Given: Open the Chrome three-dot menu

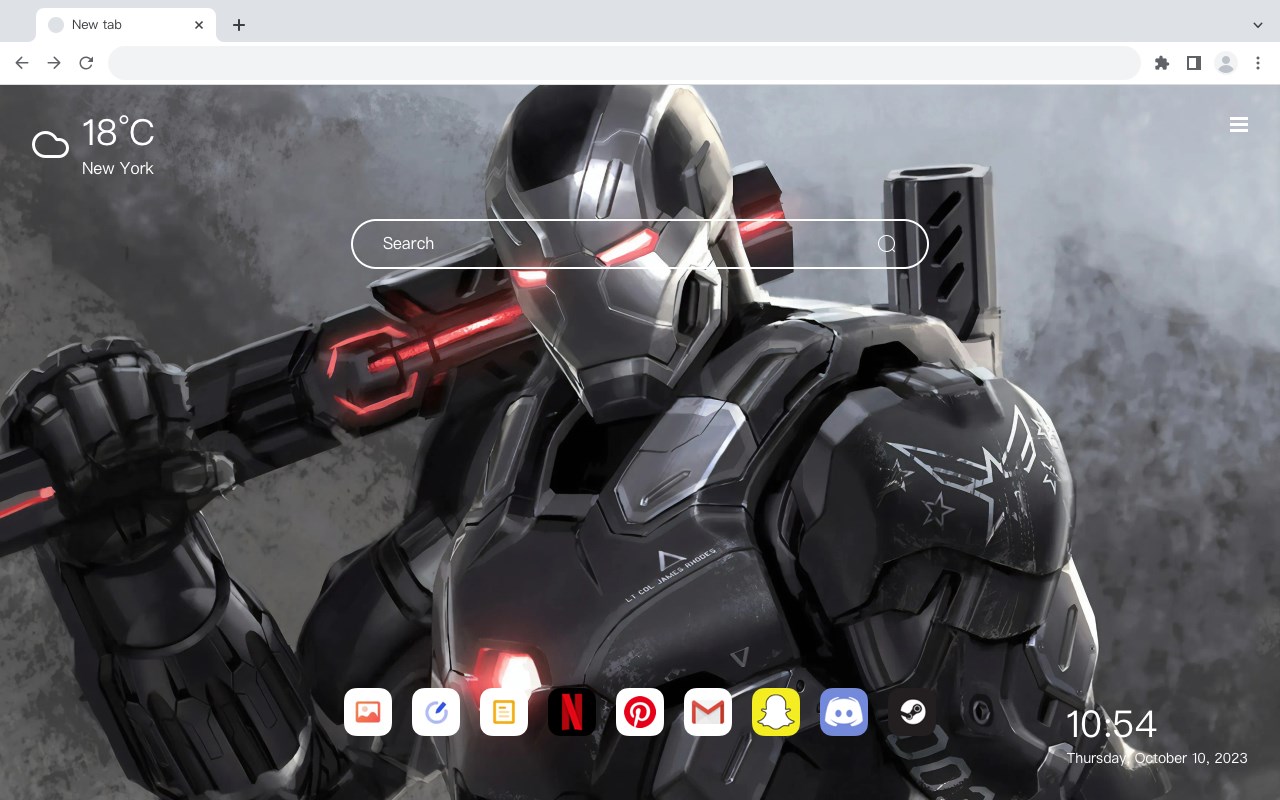Looking at the screenshot, I should (1258, 63).
